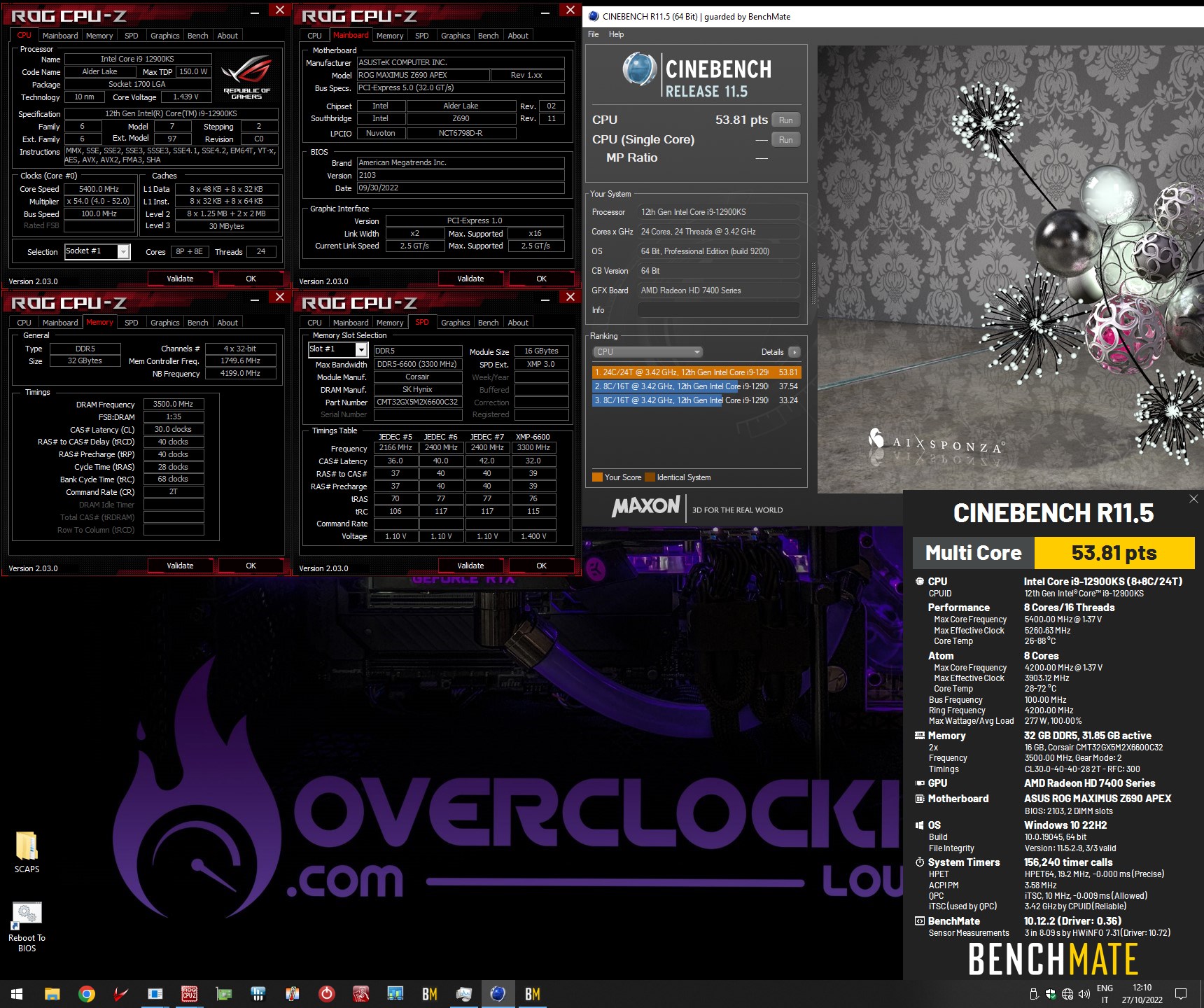This screenshot has height=1008, width=1204.
Task: Open the Help menu in Cinebench
Action: tap(616, 34)
